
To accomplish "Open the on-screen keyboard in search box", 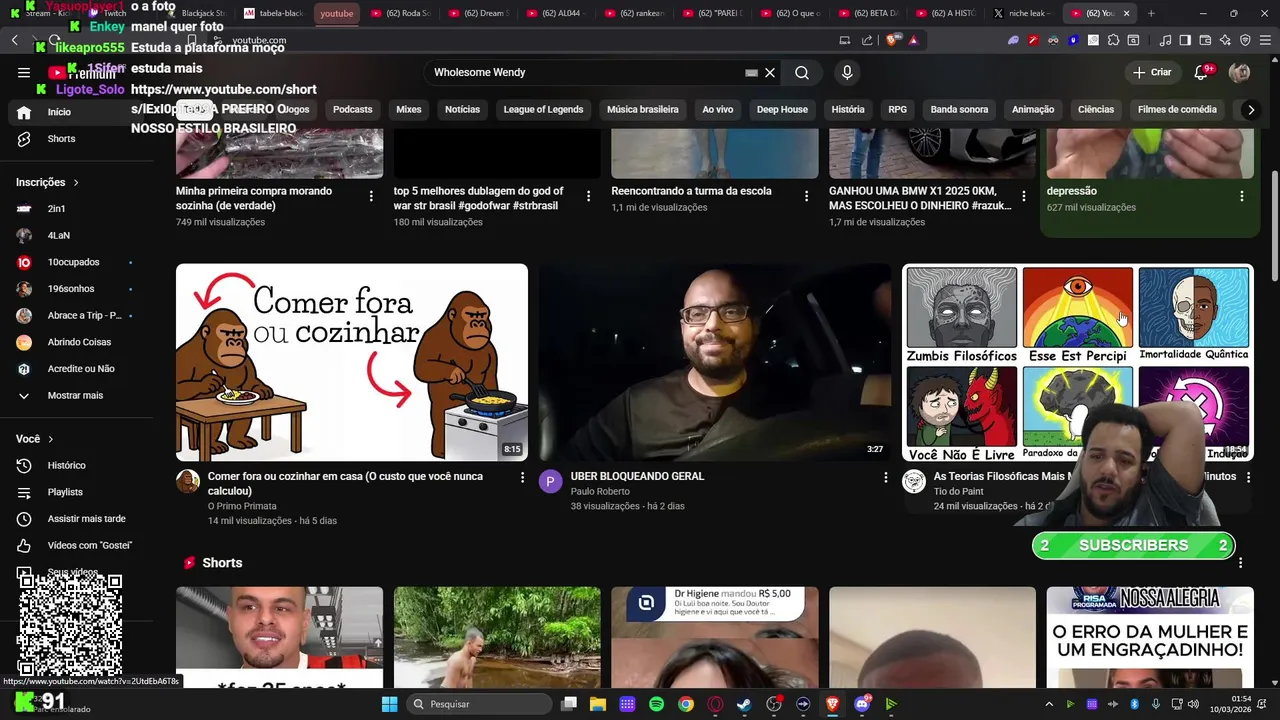I will pyautogui.click(x=751, y=72).
